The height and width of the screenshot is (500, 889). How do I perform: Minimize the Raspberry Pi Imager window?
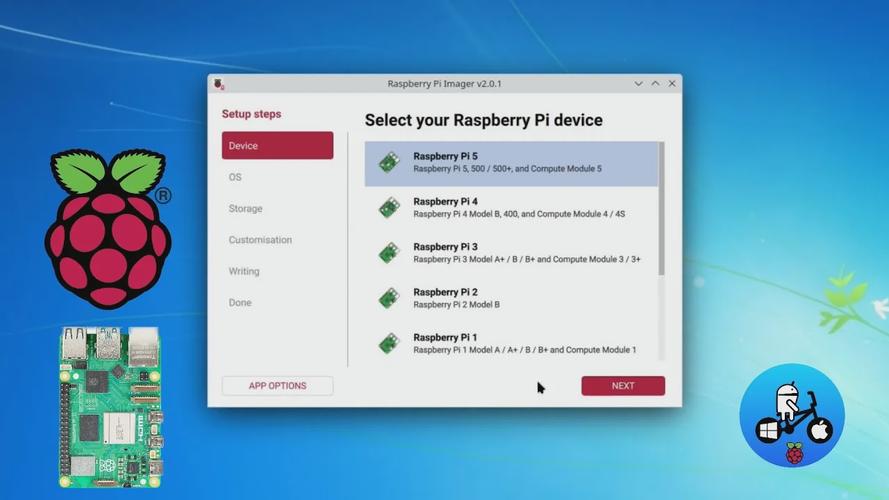click(638, 84)
